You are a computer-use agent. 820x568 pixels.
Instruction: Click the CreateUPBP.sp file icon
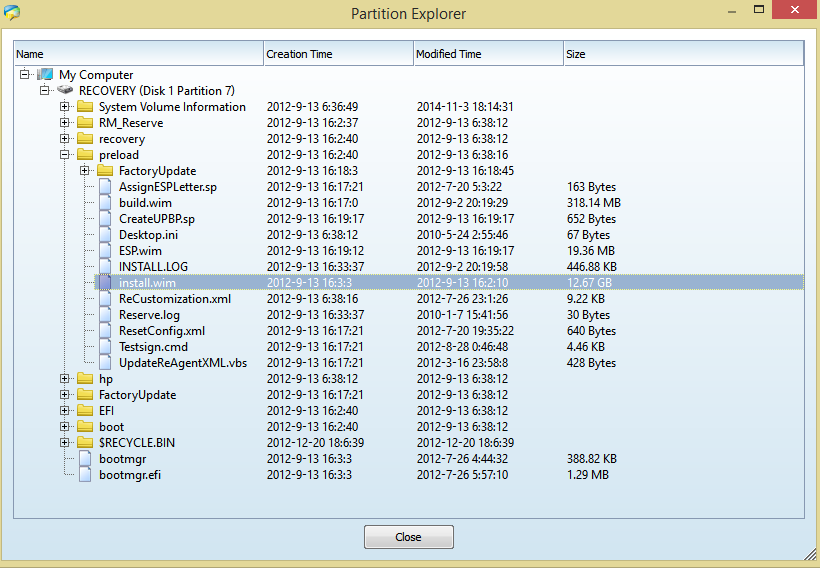click(105, 219)
